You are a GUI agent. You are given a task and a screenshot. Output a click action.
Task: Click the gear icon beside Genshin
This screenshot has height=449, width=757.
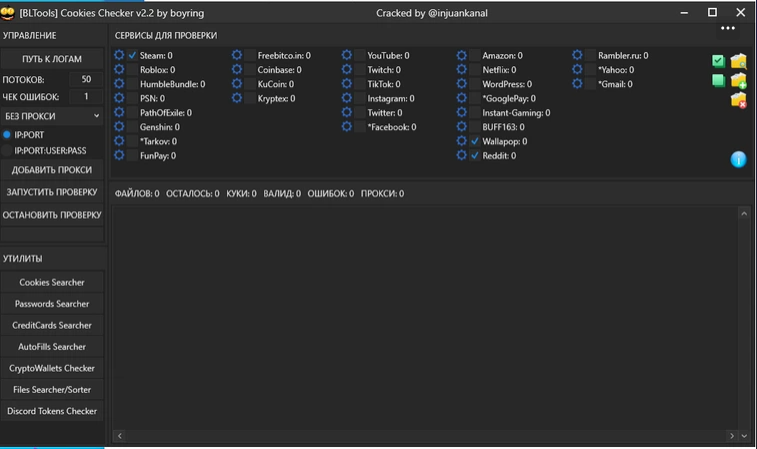pos(119,127)
